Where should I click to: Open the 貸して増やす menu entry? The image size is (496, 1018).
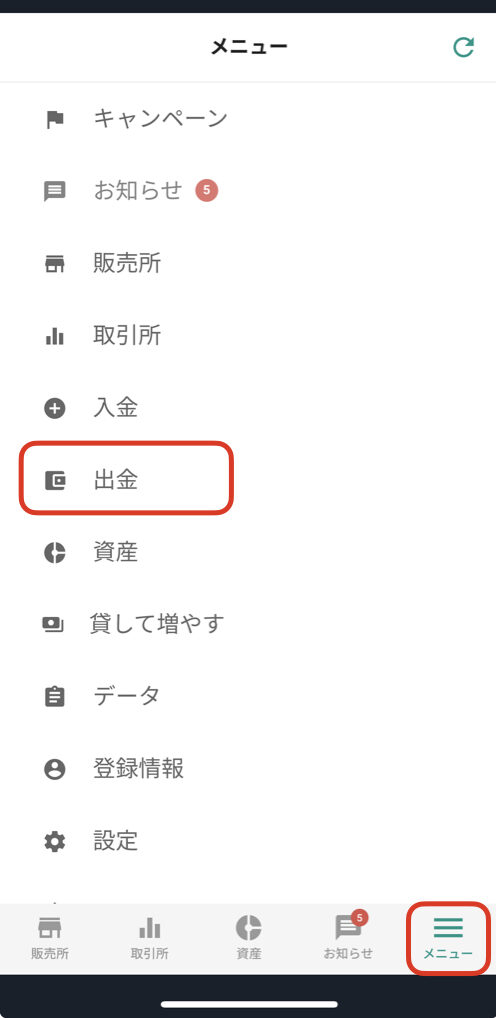(x=248, y=625)
